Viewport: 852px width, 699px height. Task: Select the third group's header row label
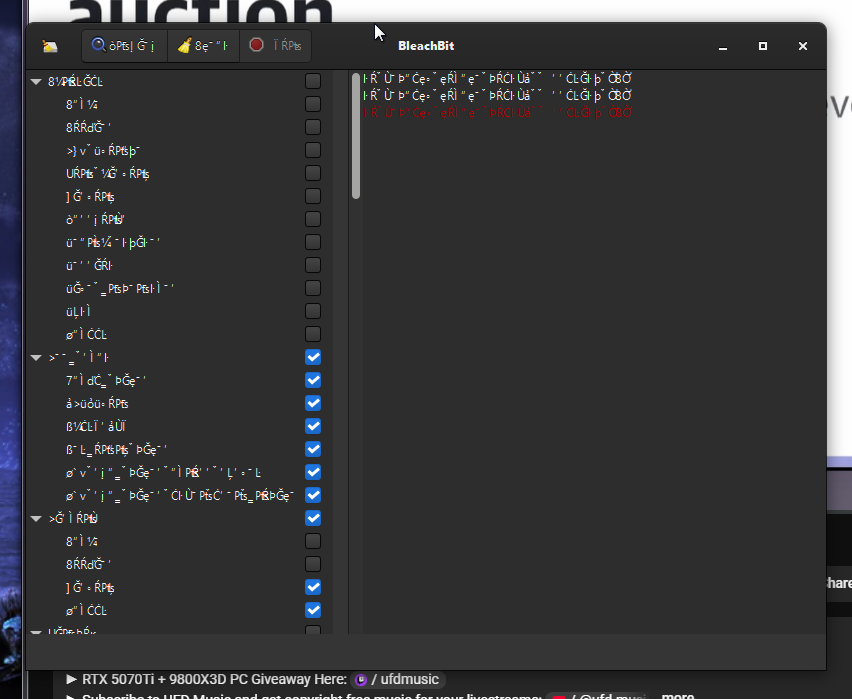tap(73, 519)
